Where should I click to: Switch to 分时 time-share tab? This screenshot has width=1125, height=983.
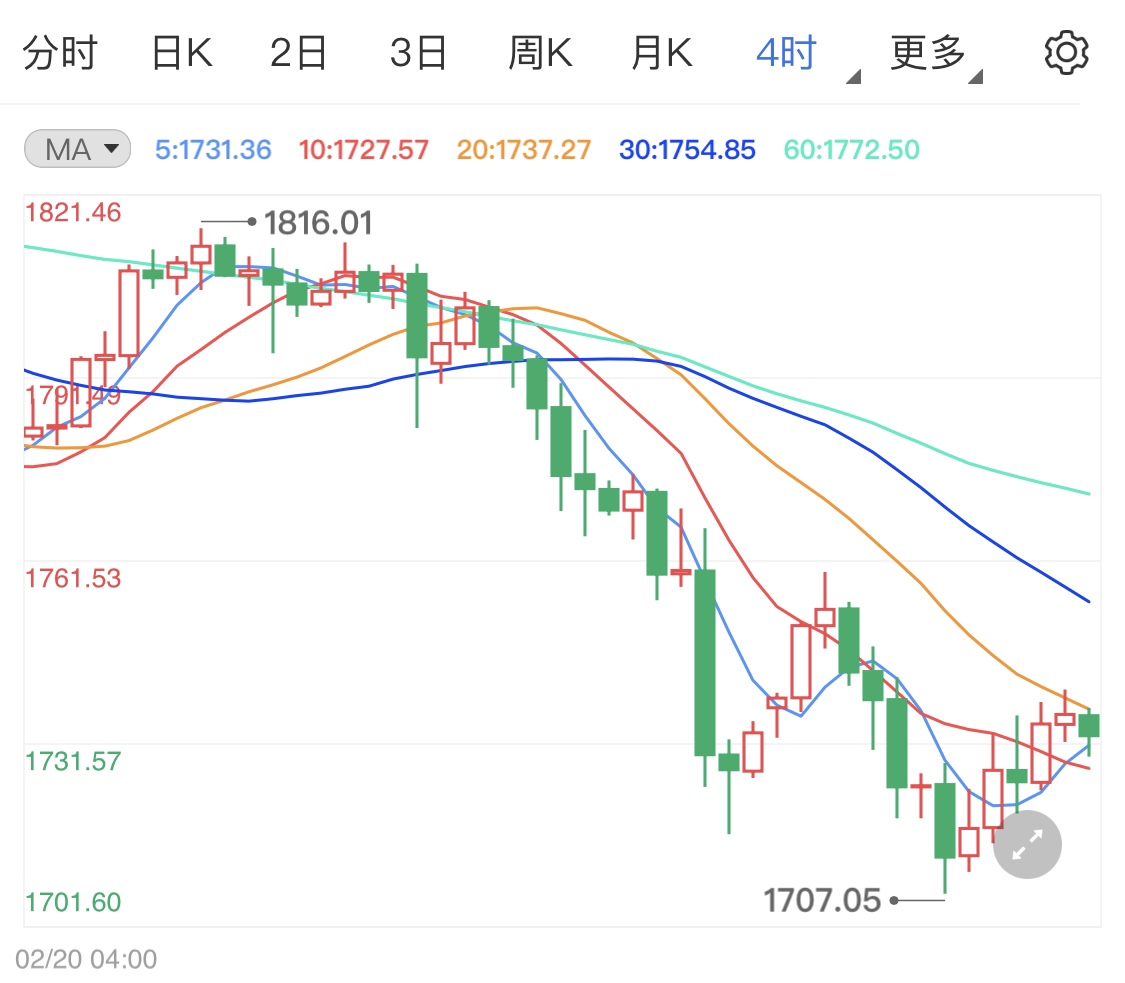tap(60, 53)
